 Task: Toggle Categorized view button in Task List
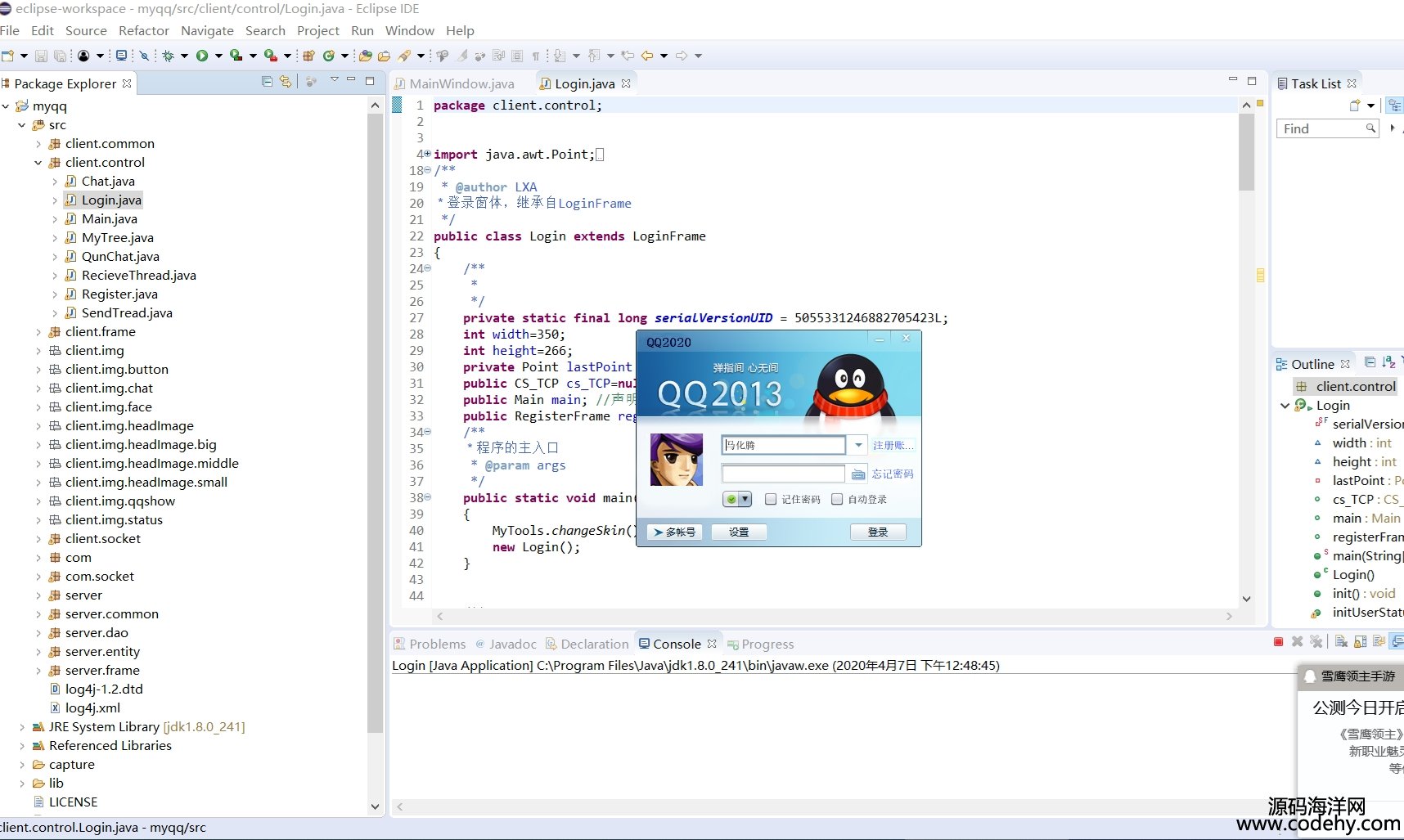click(x=1395, y=106)
